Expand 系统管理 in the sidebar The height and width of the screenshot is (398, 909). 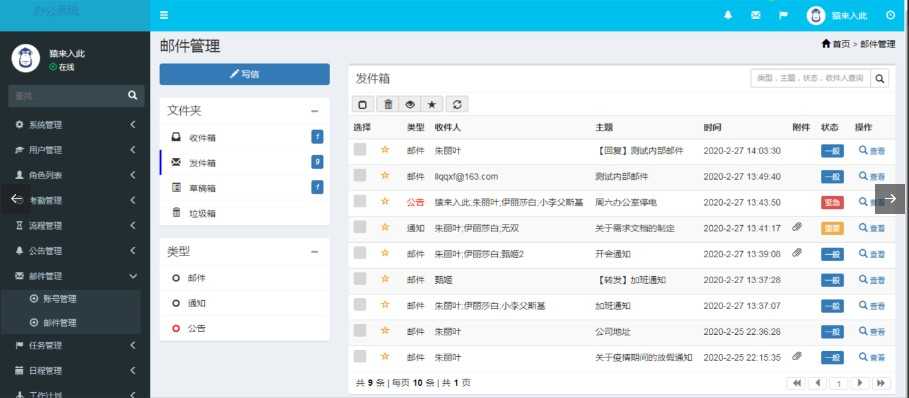point(75,125)
